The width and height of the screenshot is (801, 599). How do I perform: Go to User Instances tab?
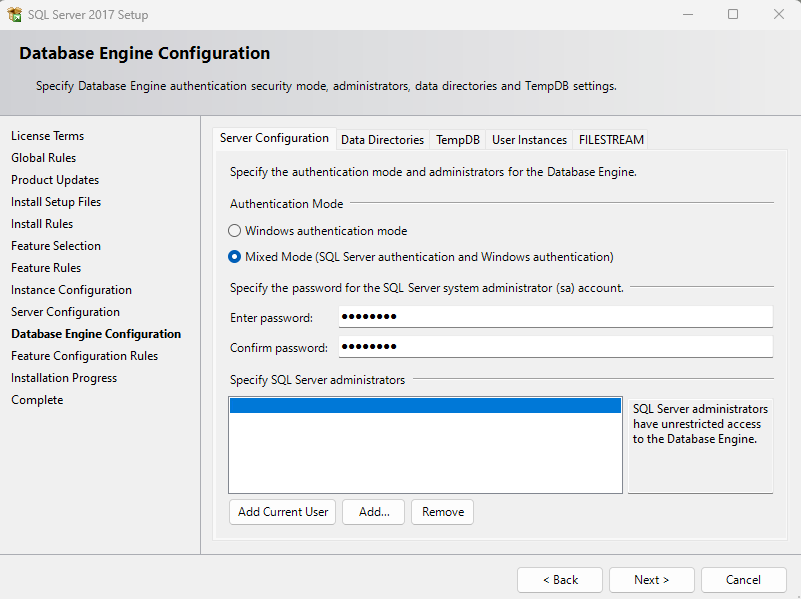[529, 140]
